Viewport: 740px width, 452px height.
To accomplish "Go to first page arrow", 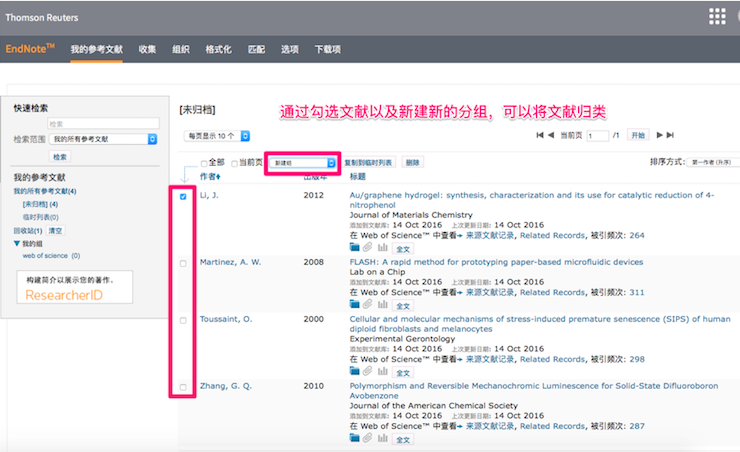I will [x=540, y=135].
